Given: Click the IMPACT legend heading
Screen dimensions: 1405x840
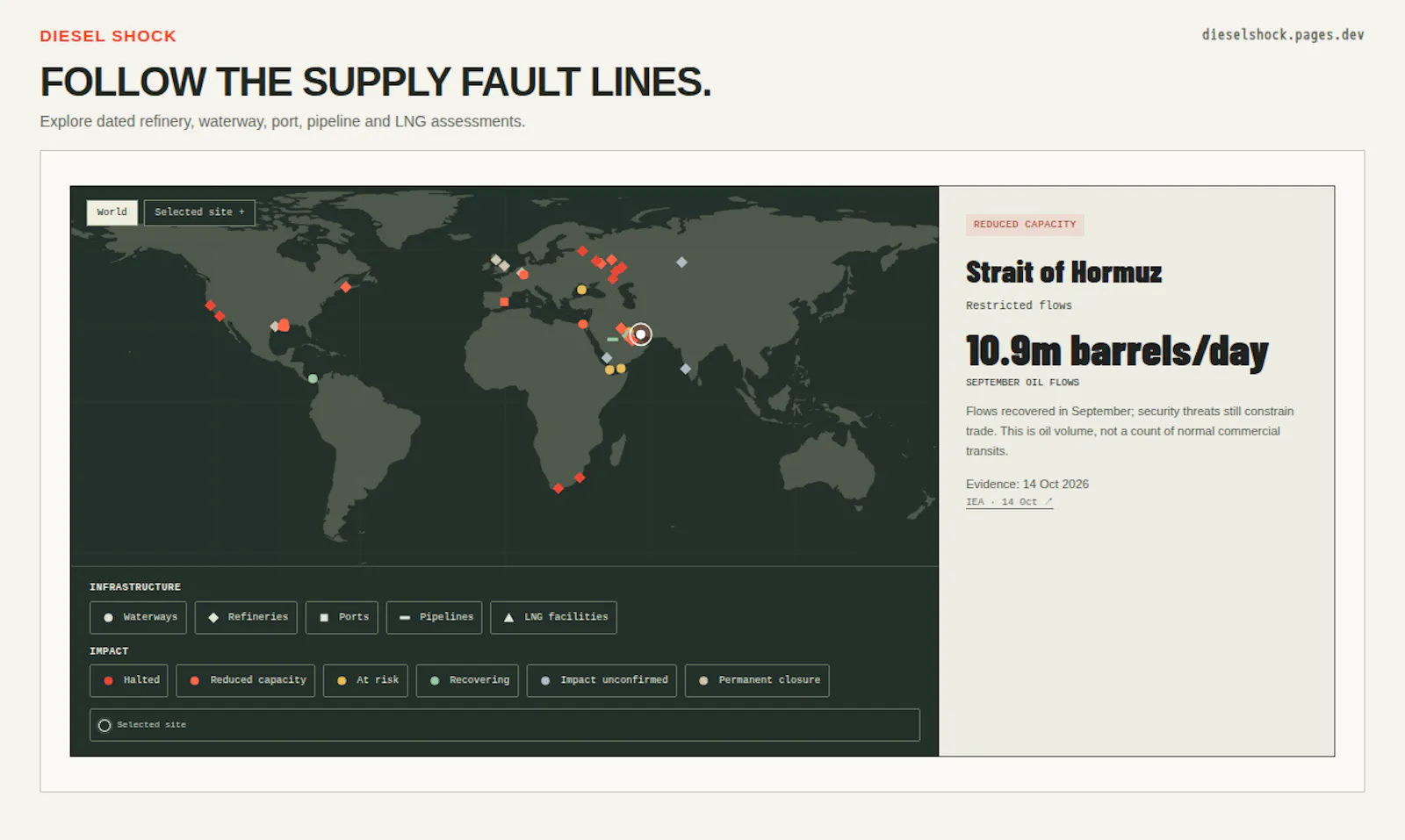Looking at the screenshot, I should pos(109,651).
